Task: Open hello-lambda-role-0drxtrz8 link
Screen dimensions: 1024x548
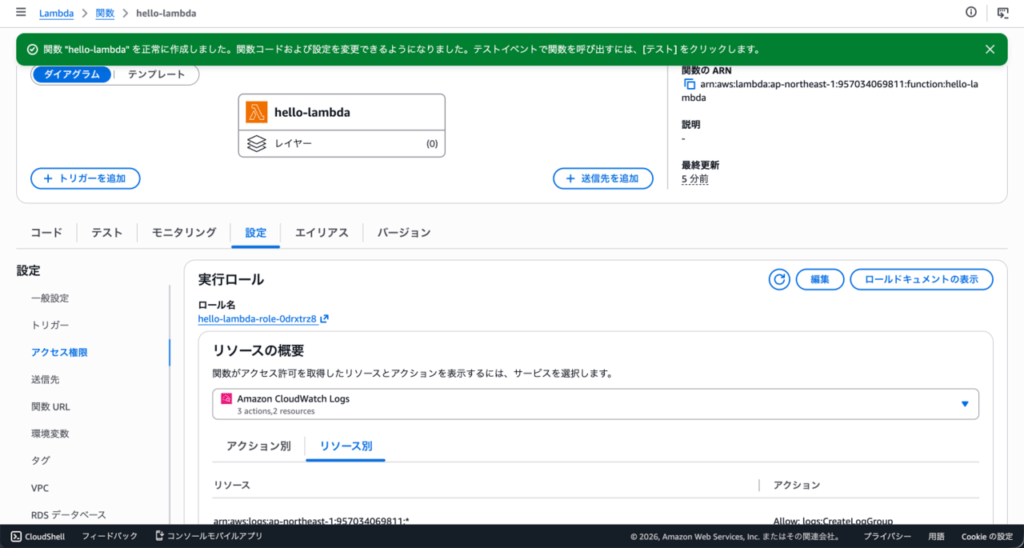Action: 257,319
